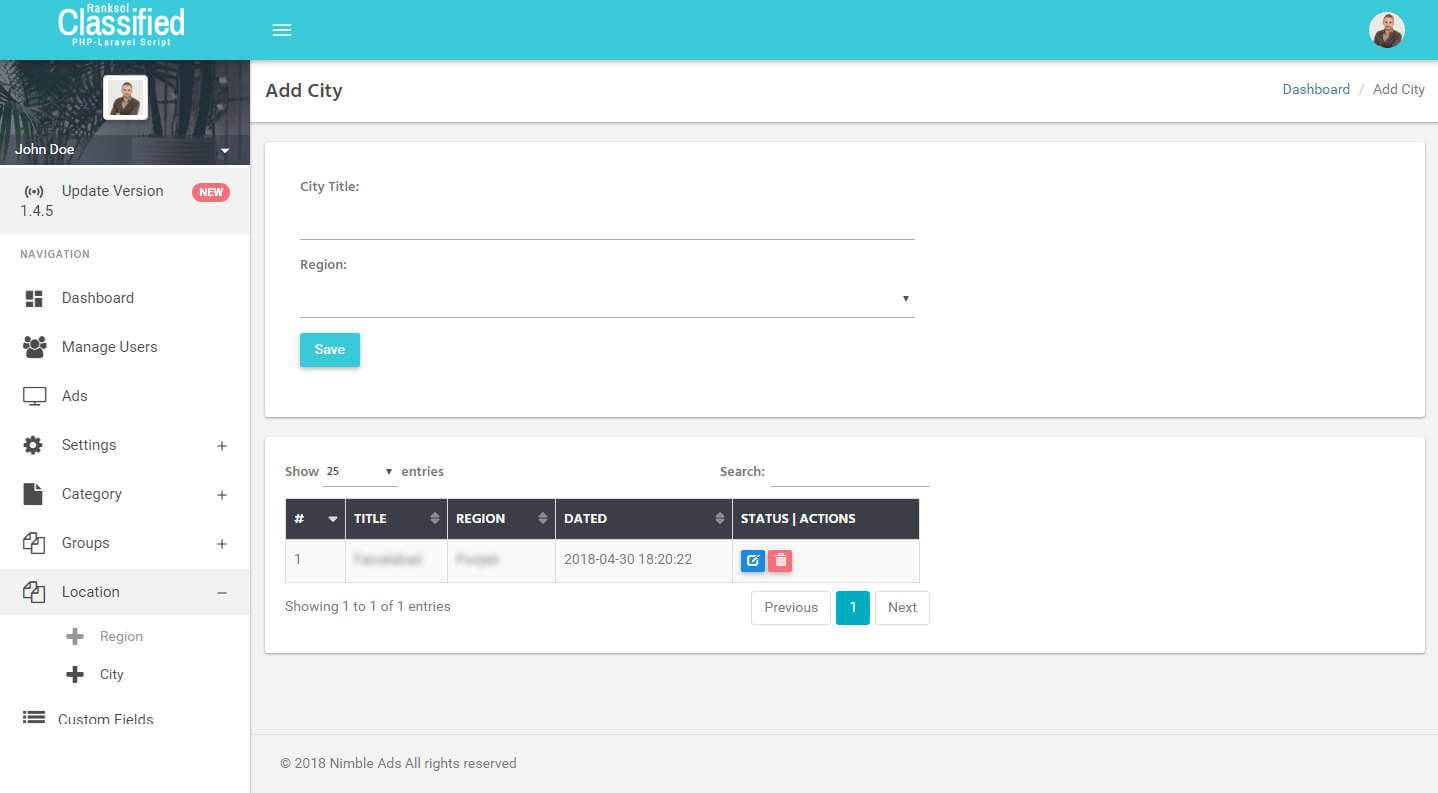
Task: Open the Show entries count dropdown
Action: (x=360, y=472)
